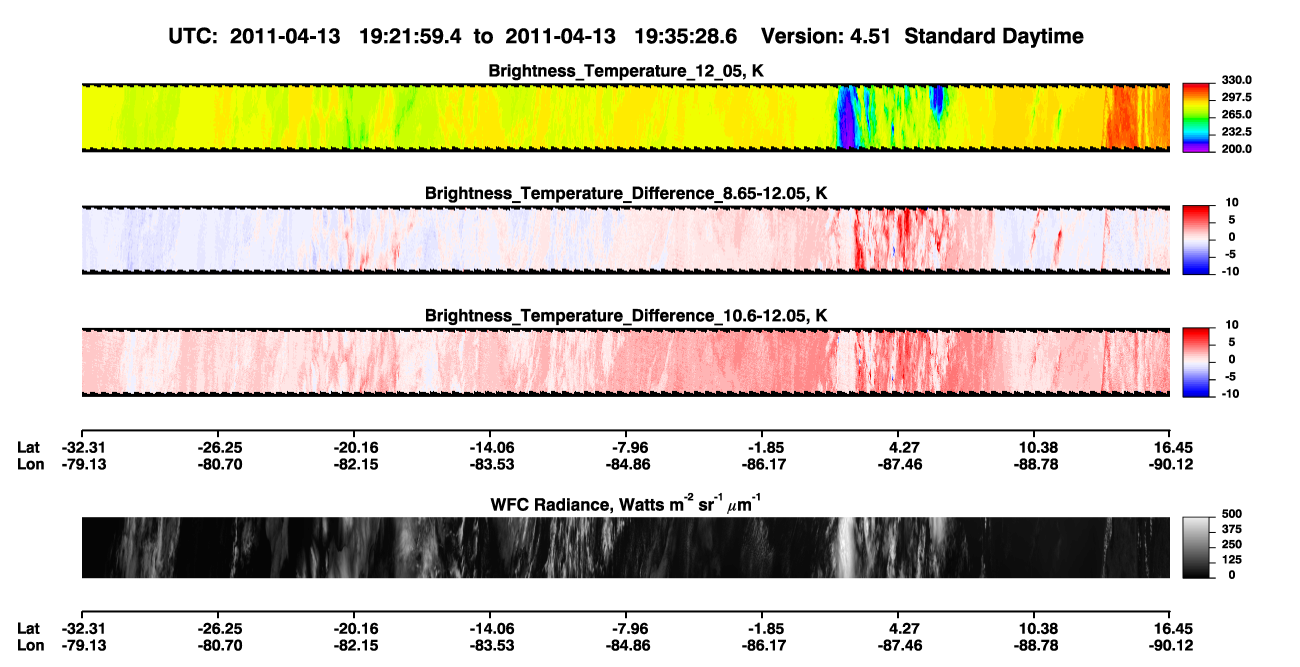Screen dimensions: 1300x667
Task: Click longitude -79.13 on the bottom axis
Action: pyautogui.click(x=82, y=645)
